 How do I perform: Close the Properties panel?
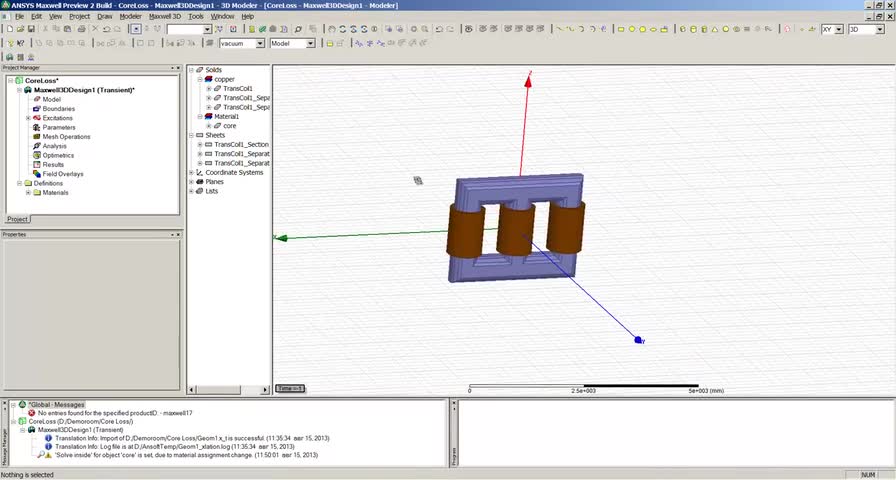pos(178,235)
